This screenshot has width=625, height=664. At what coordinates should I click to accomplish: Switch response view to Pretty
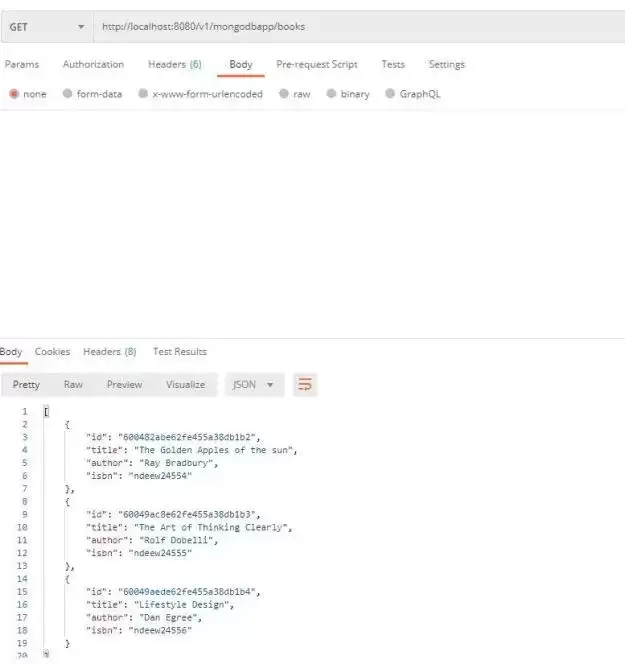[x=26, y=385]
